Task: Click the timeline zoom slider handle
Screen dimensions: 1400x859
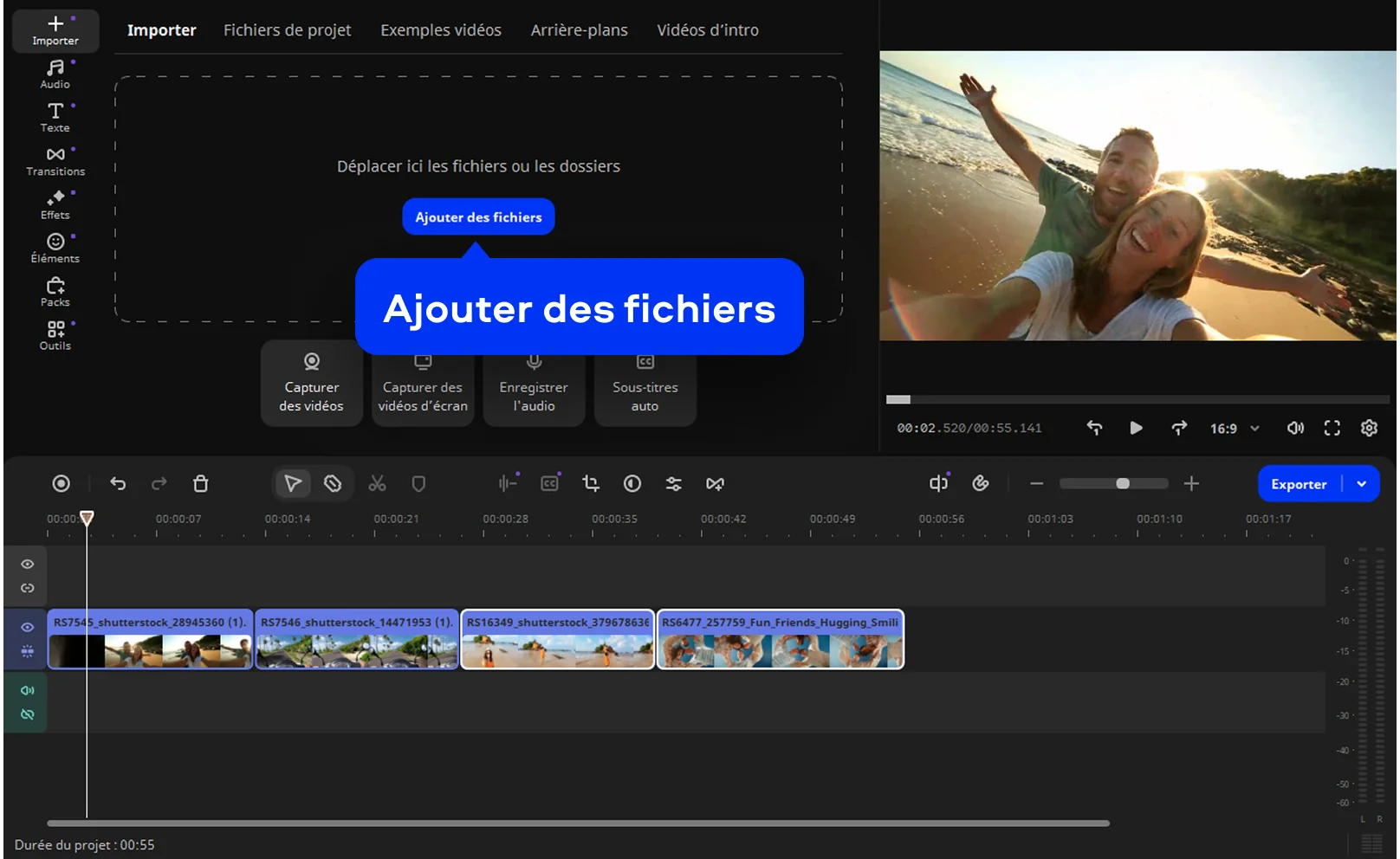Action: click(1123, 484)
